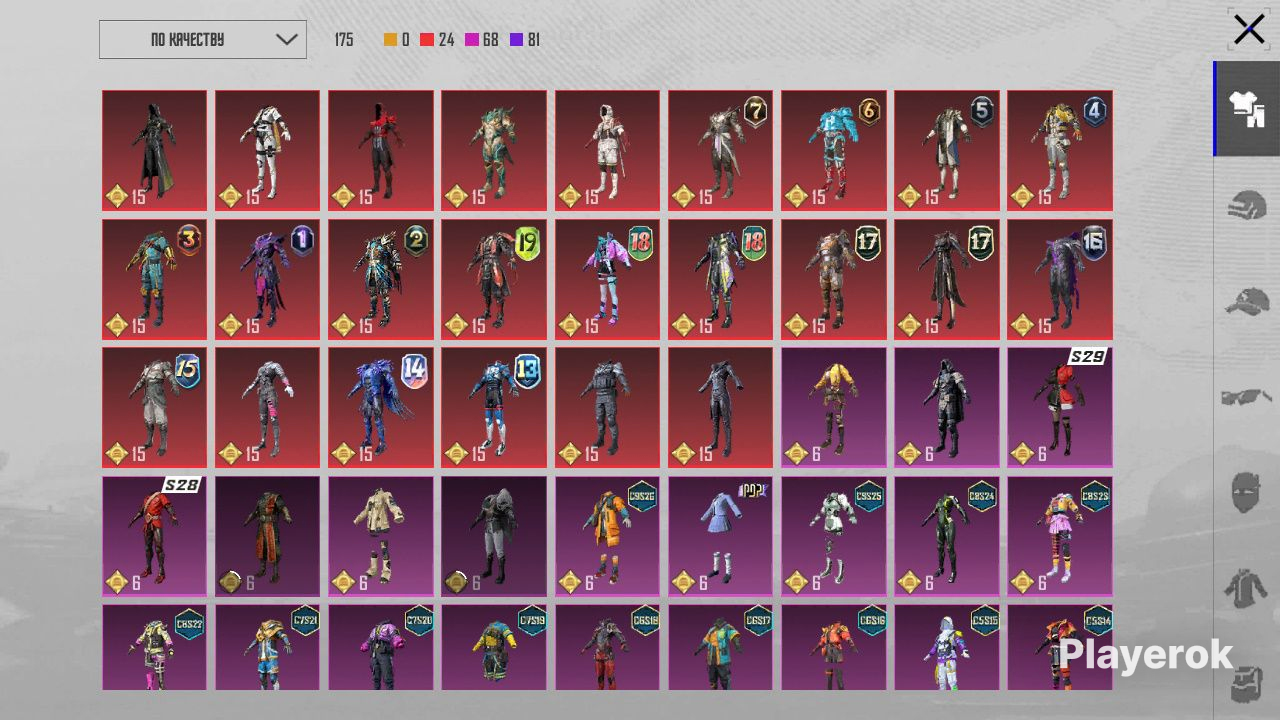
Task: Open the face mask category in sidebar
Action: [1247, 493]
